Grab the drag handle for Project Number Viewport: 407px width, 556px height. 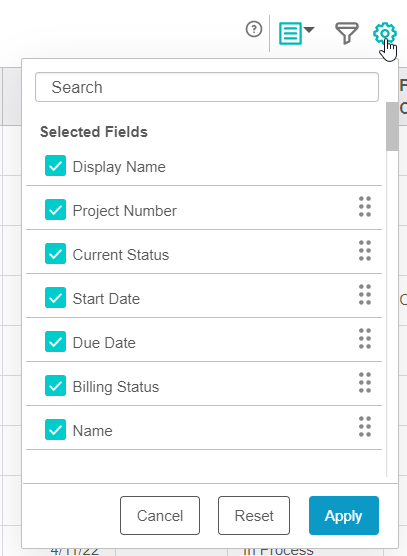tap(365, 207)
